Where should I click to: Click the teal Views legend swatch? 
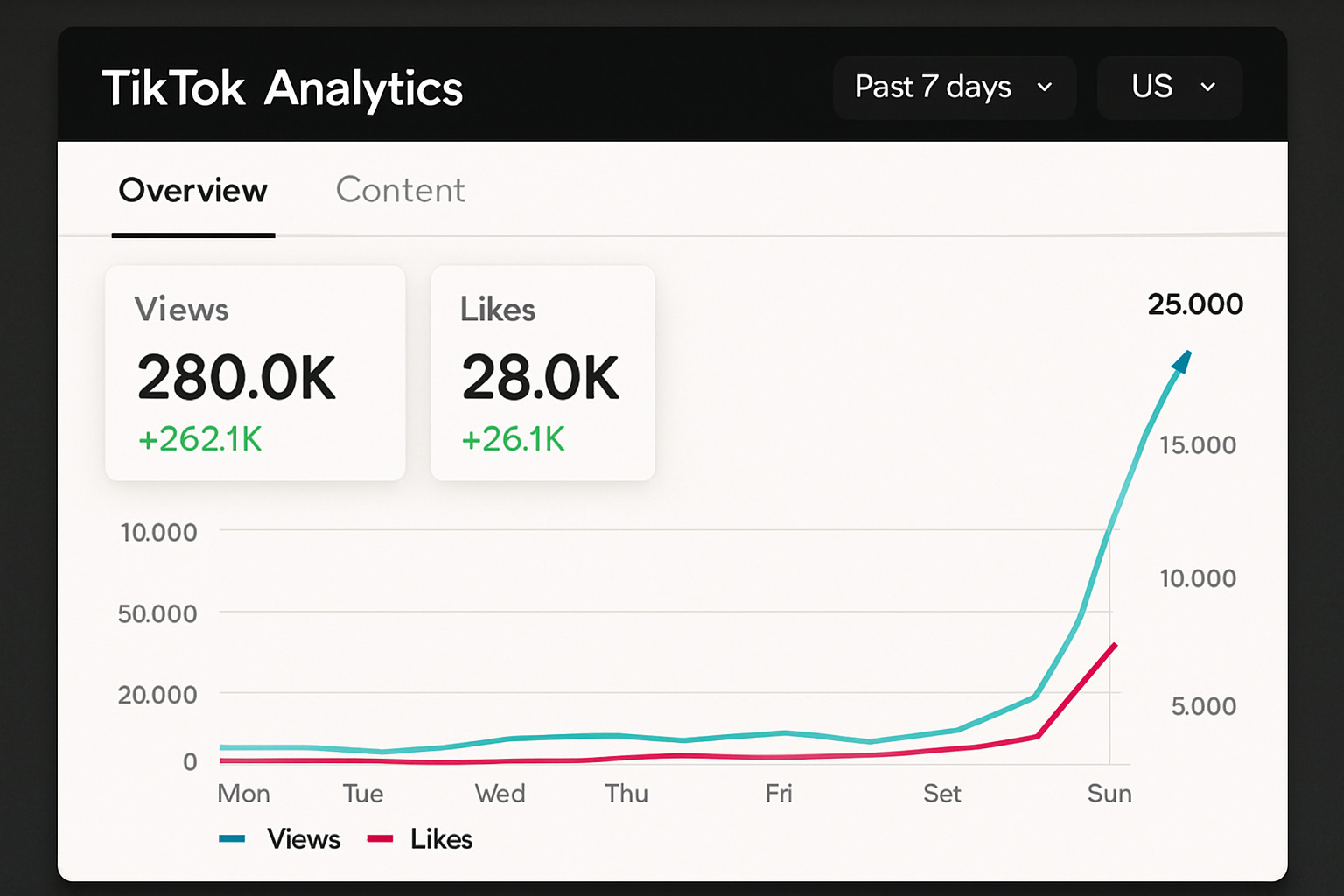(231, 838)
